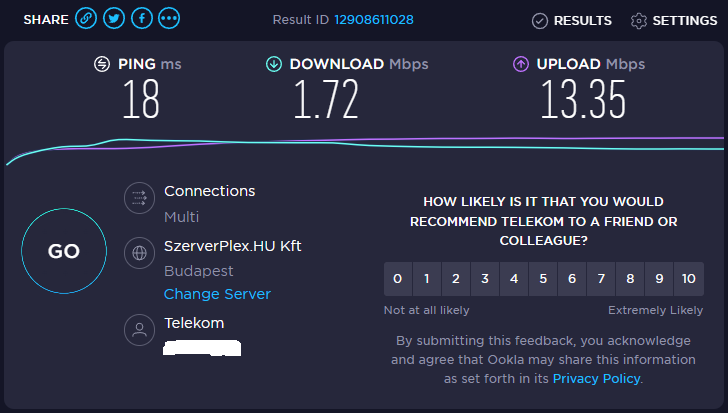The image size is (728, 413).
Task: Share result on Facebook
Action: point(142,19)
